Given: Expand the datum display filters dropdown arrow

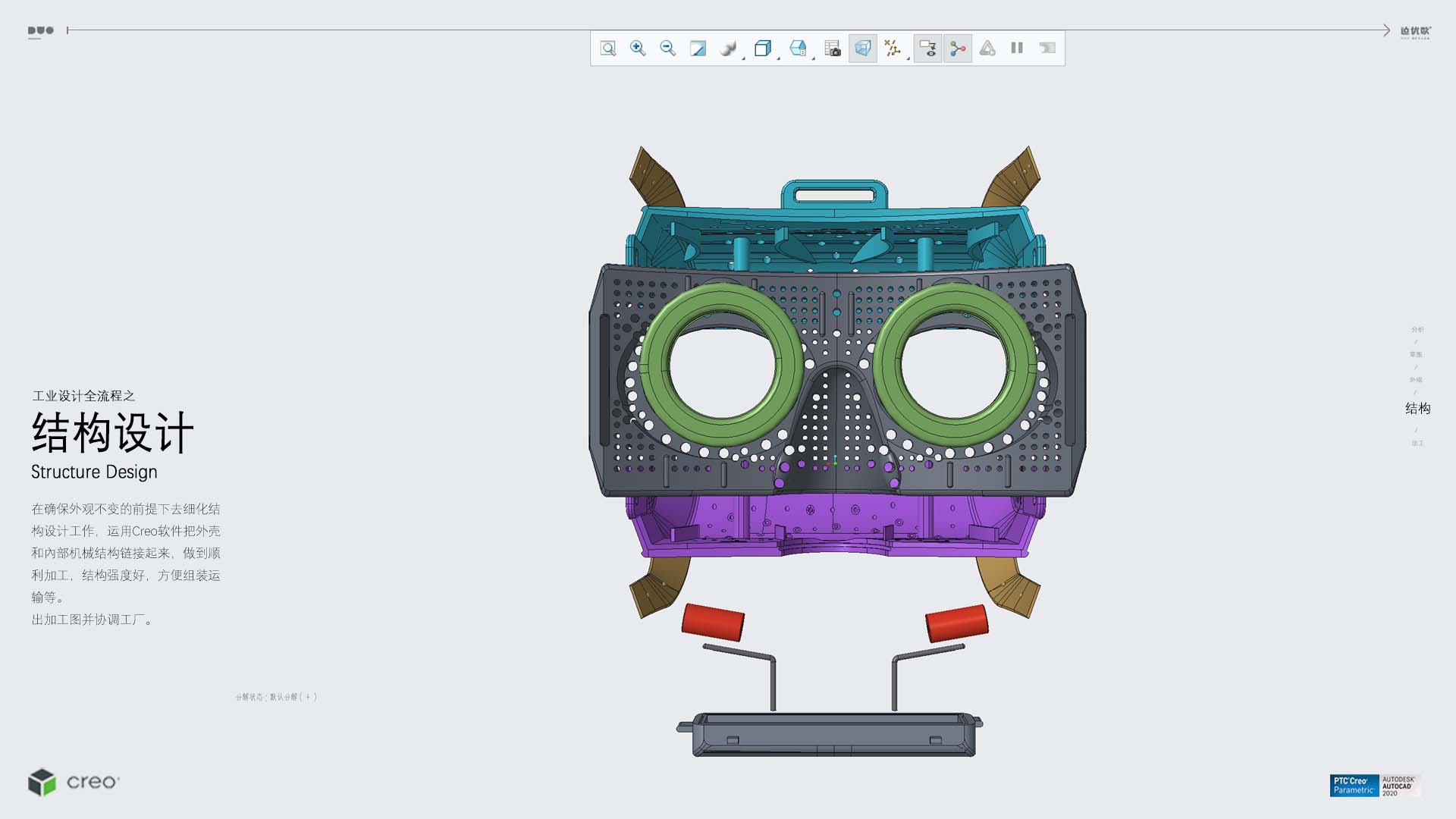Looking at the screenshot, I should click(x=908, y=58).
